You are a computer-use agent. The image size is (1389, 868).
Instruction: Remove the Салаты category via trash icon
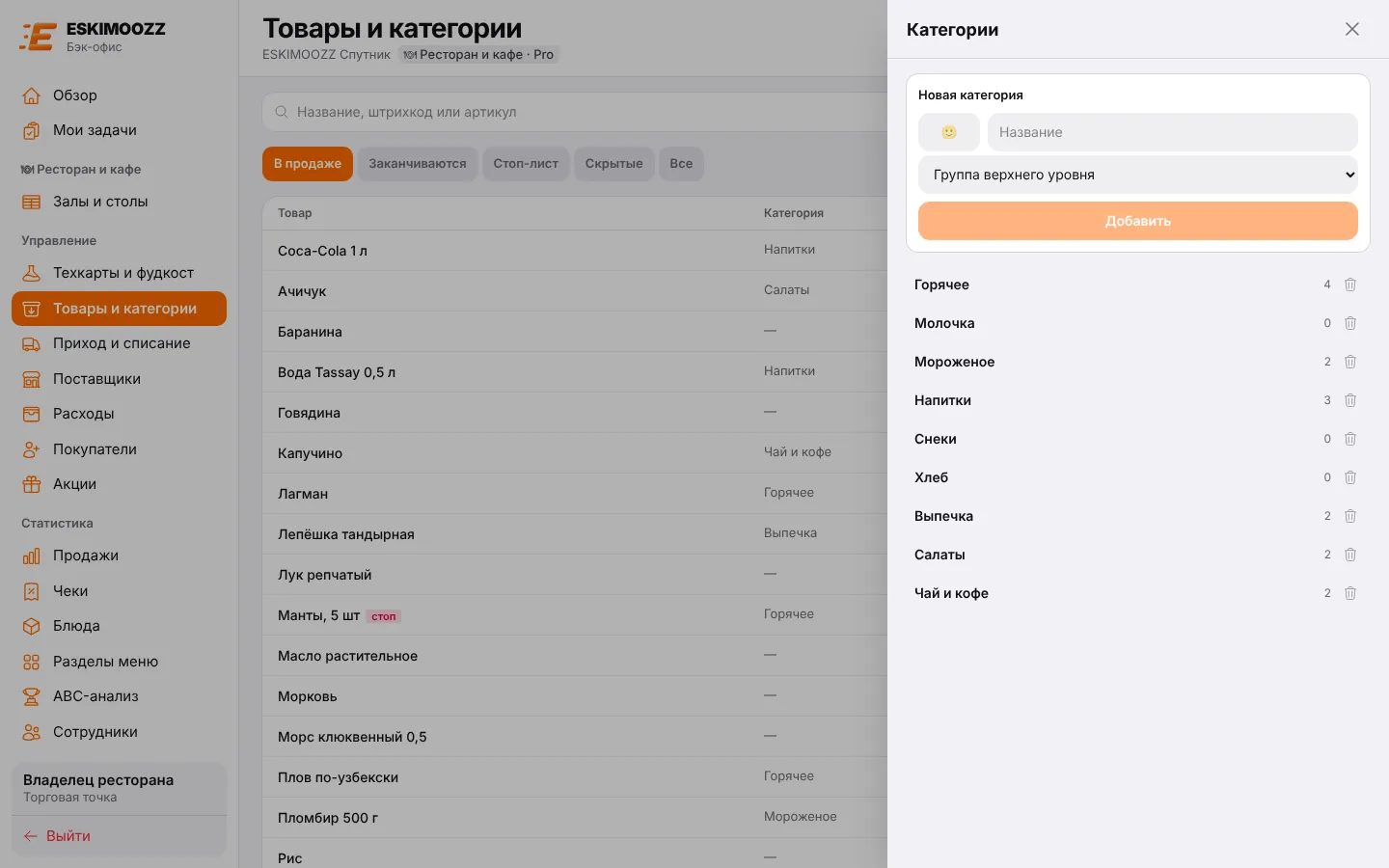1350,555
